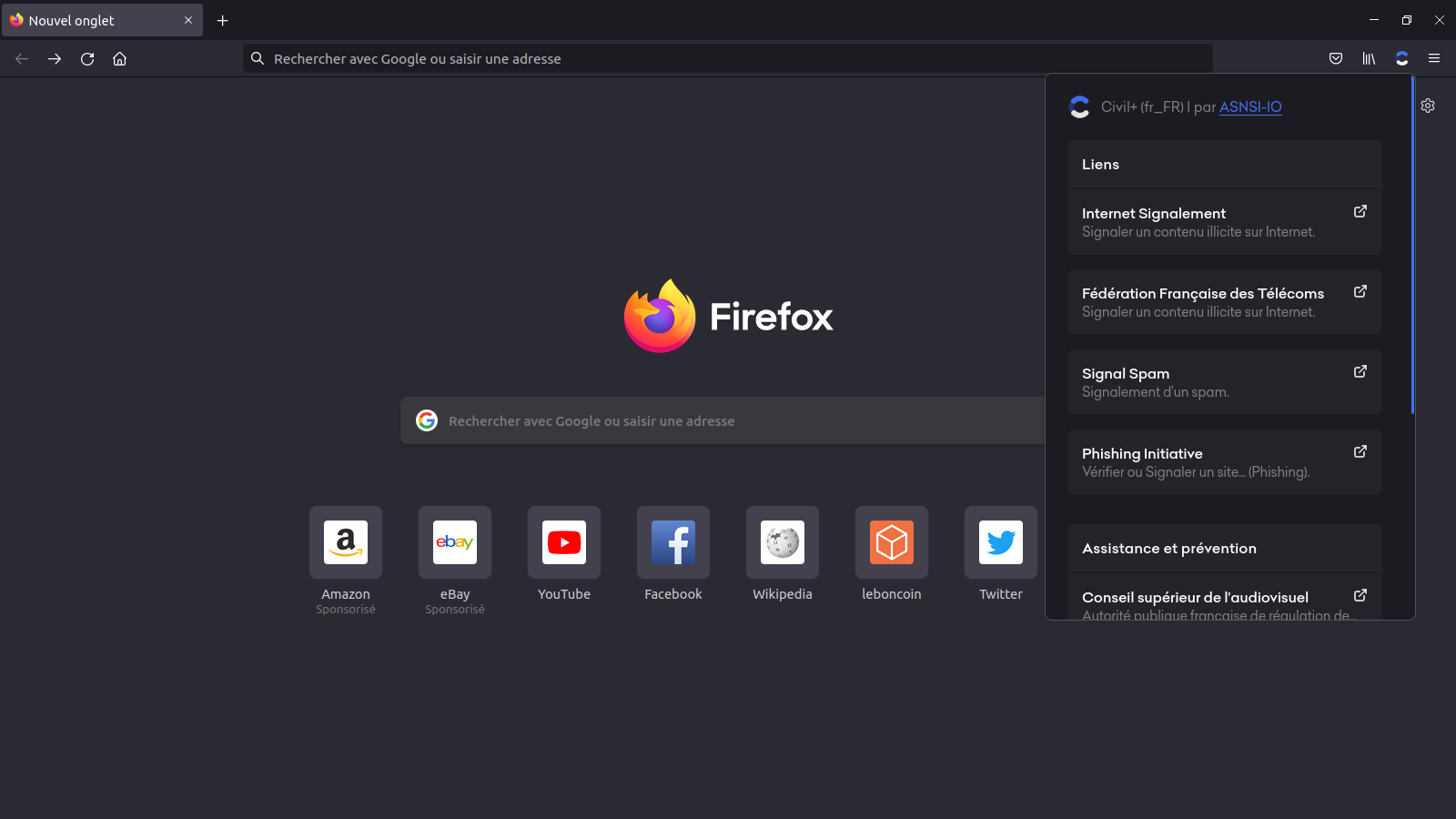
Task: Click the Liens section header
Action: [x=1225, y=165]
